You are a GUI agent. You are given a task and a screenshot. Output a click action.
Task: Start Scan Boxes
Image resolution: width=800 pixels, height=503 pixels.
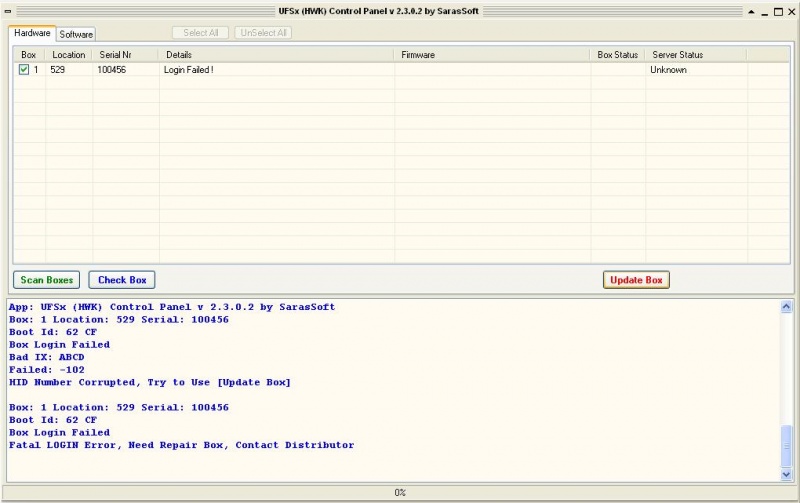pyautogui.click(x=46, y=280)
